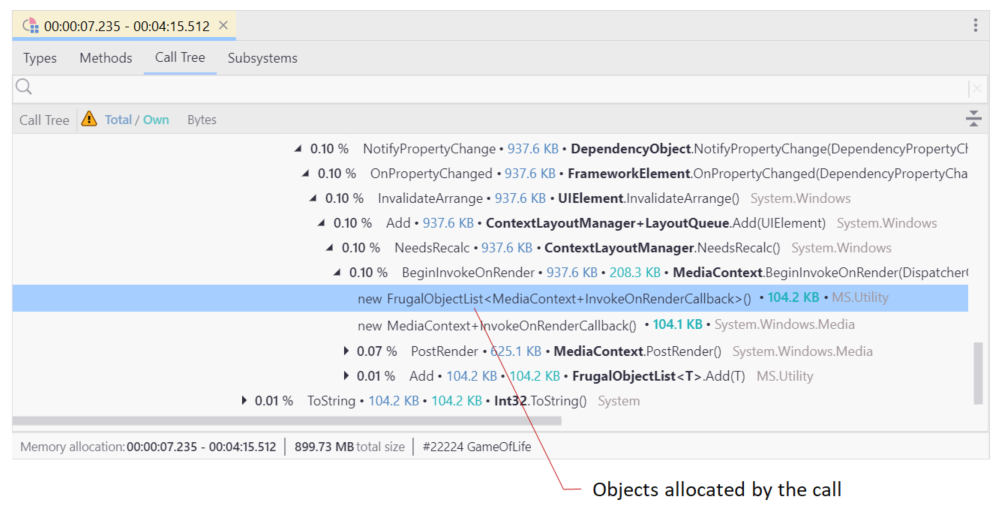Switch to the Types tab
Viewport: 1001px width, 514px height.
coord(40,58)
